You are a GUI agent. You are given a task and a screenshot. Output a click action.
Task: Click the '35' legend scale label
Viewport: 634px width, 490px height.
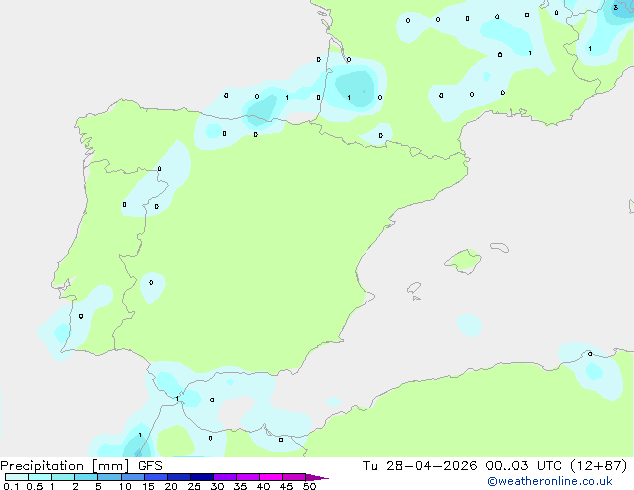[x=240, y=486]
